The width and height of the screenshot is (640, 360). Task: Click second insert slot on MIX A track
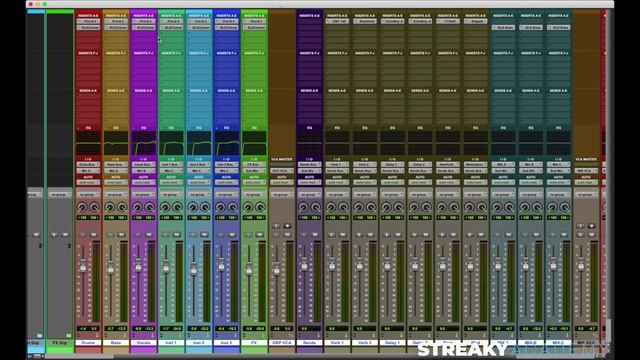tap(503, 27)
